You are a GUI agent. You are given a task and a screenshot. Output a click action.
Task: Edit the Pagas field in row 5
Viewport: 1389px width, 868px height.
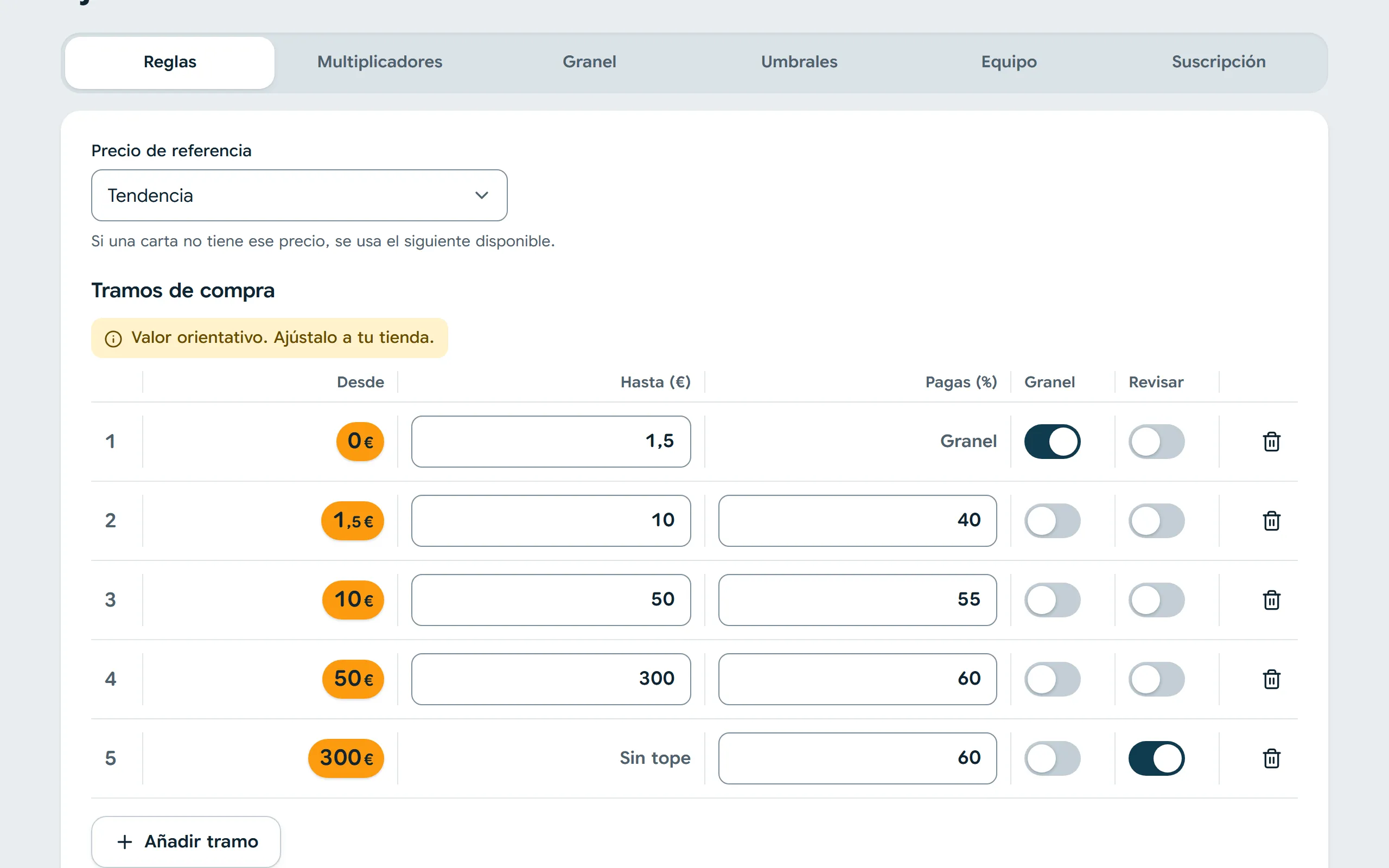[x=857, y=758]
